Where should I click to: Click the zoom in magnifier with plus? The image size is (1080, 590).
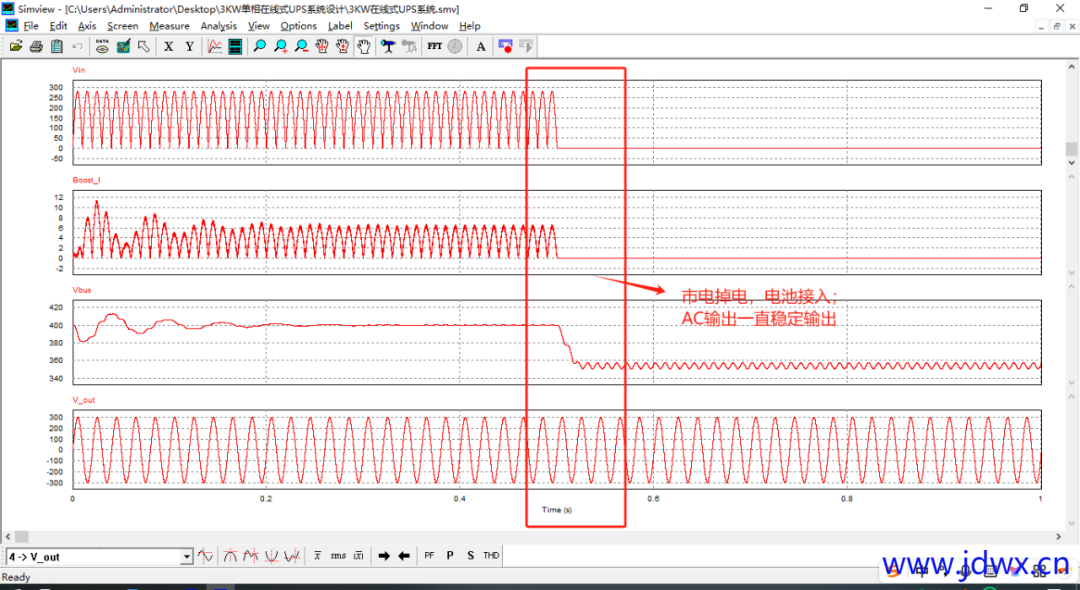[x=280, y=46]
